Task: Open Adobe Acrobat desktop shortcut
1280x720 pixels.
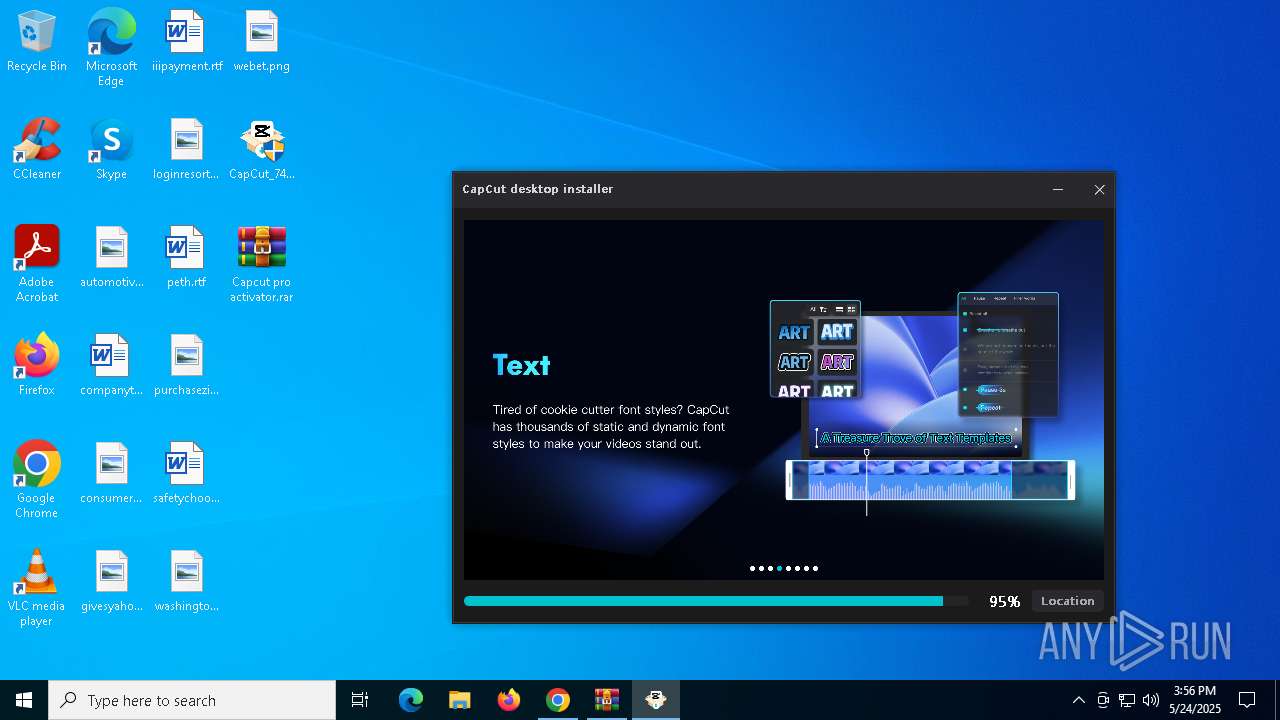Action: coord(37,264)
